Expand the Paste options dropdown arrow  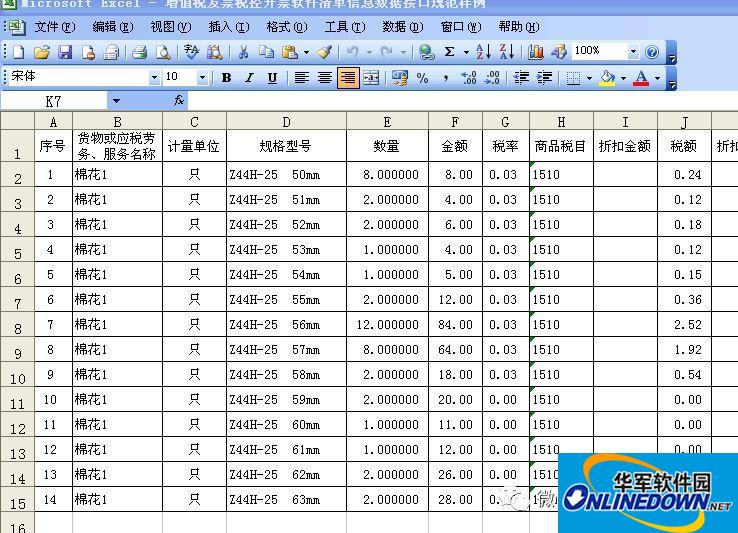click(306, 52)
